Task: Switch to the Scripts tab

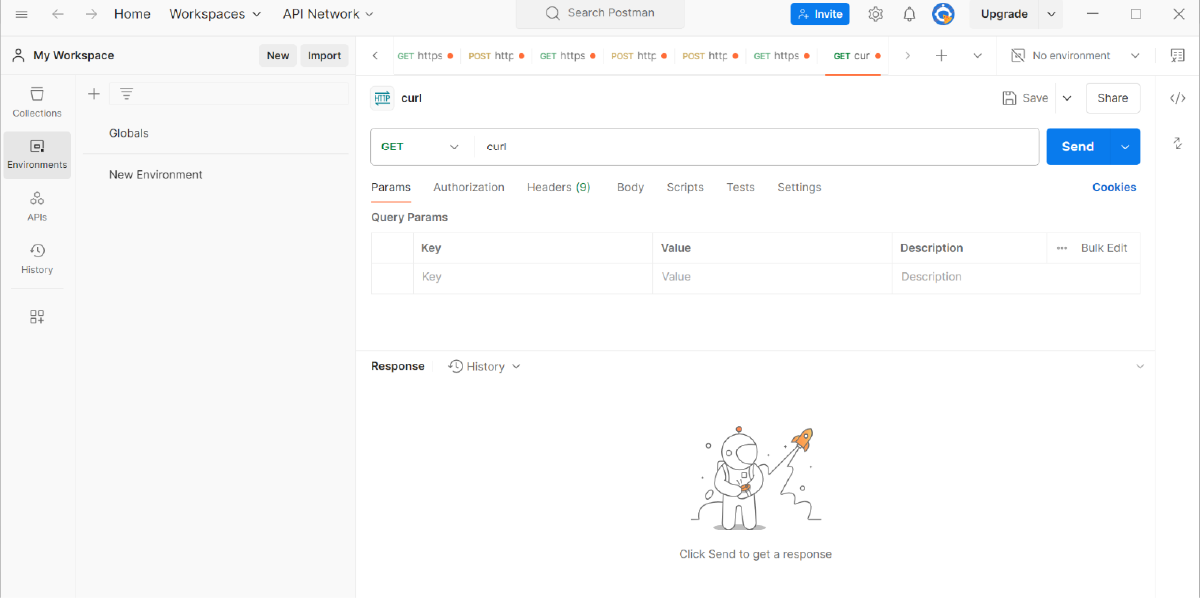Action: (685, 187)
